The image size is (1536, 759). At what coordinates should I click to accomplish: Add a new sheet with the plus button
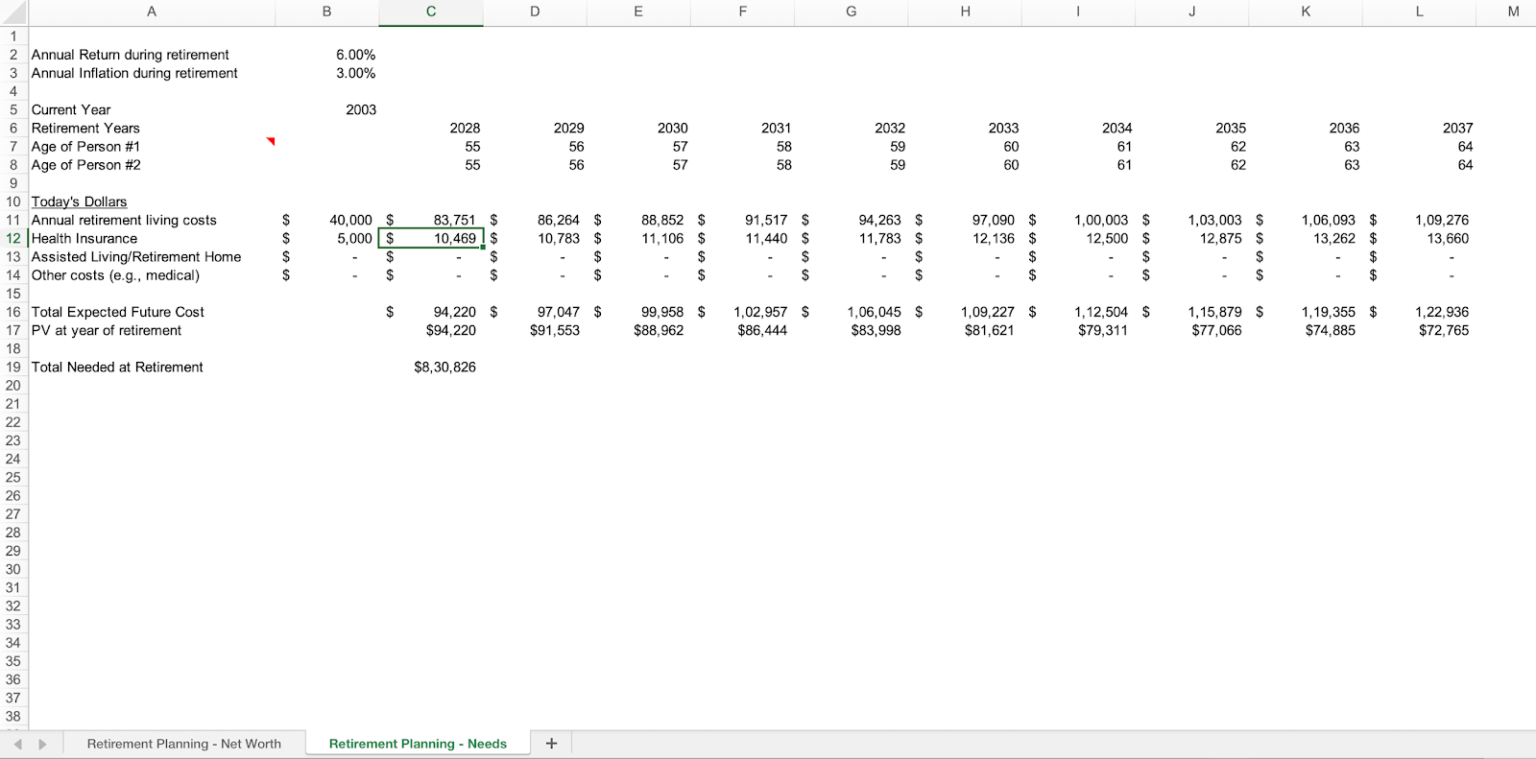(551, 744)
